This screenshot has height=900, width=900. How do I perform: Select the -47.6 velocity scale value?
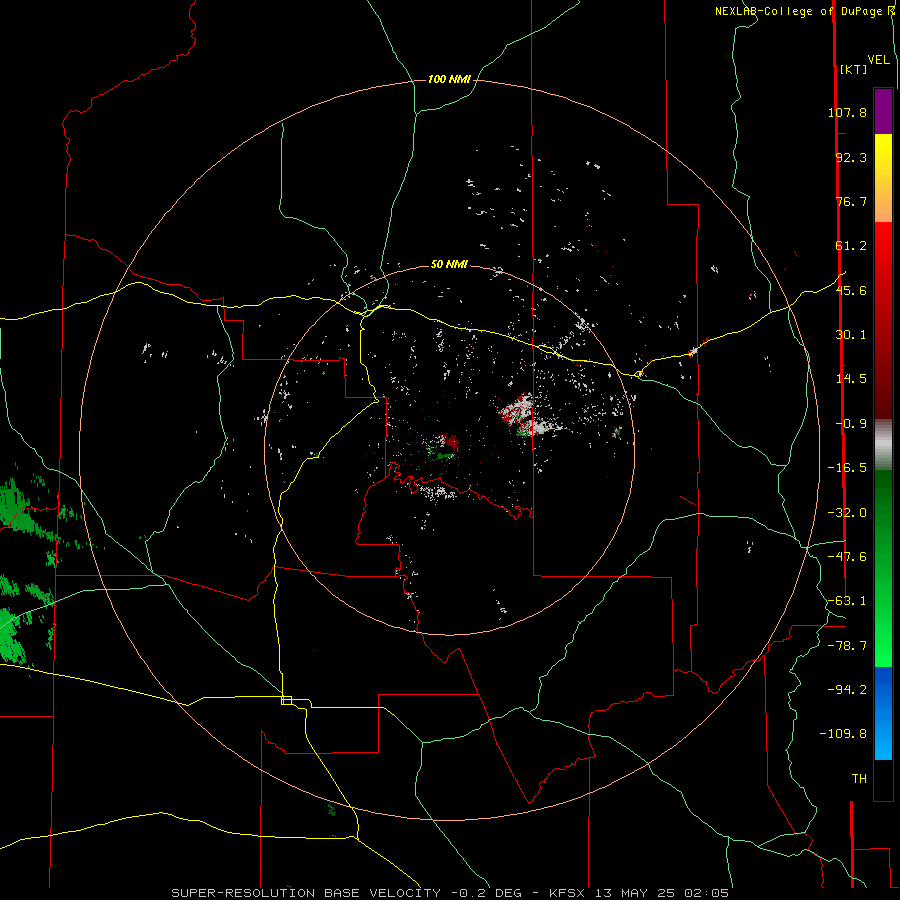click(x=847, y=557)
